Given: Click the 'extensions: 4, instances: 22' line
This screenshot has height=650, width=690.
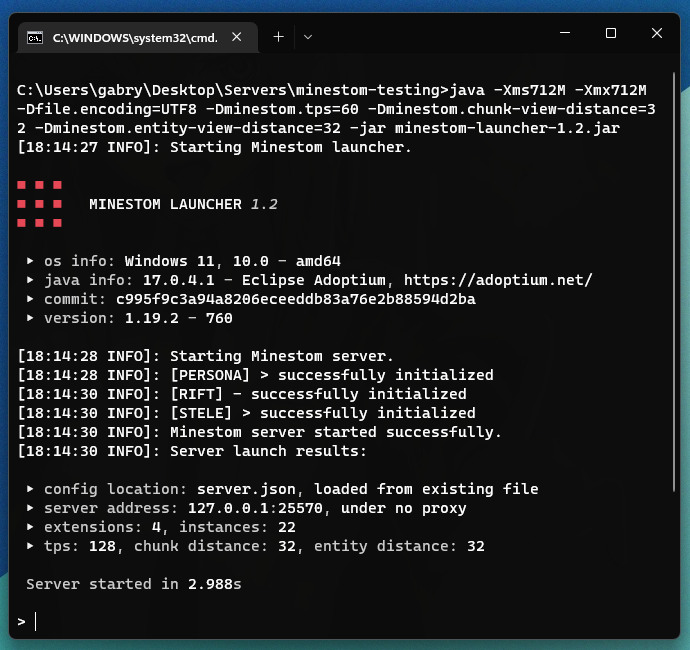Looking at the screenshot, I should click(161, 527).
